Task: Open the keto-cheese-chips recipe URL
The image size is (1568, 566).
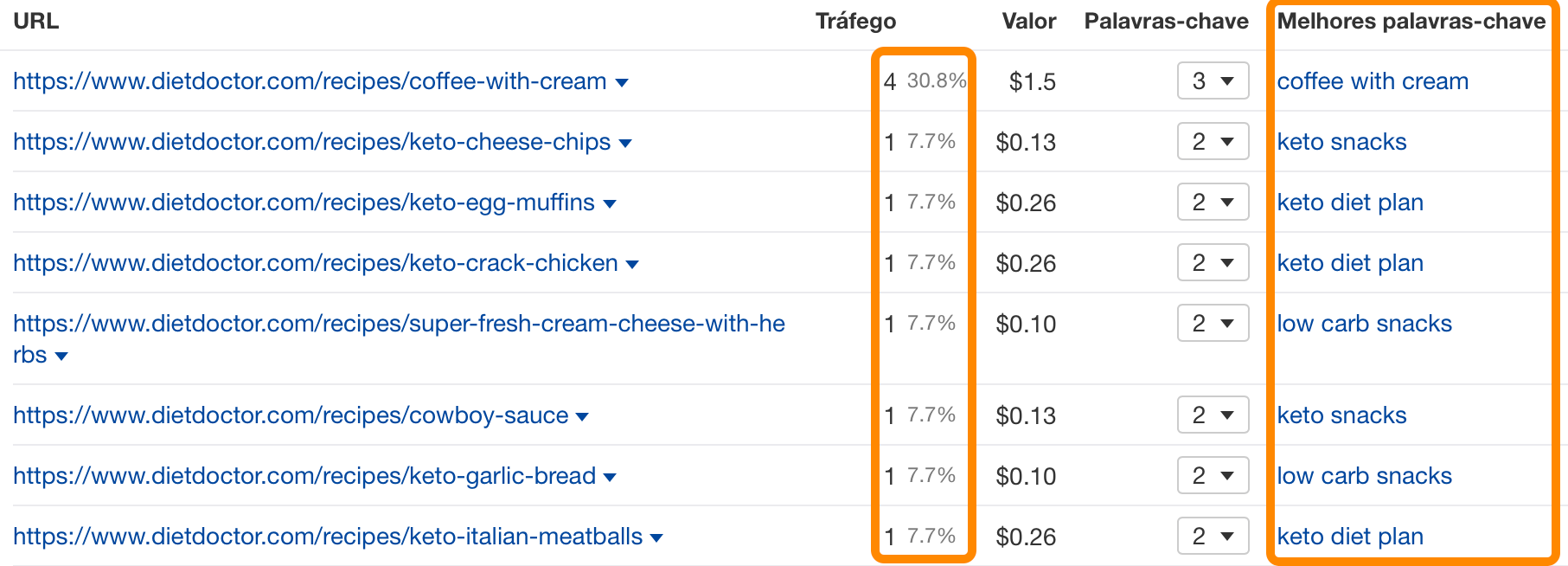Action: (x=311, y=142)
